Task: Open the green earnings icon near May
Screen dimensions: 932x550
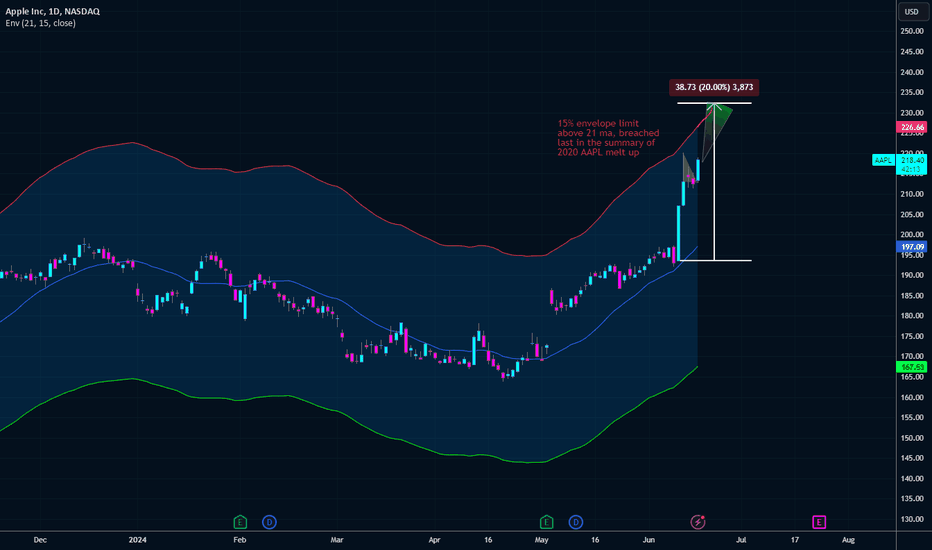Action: coord(546,522)
